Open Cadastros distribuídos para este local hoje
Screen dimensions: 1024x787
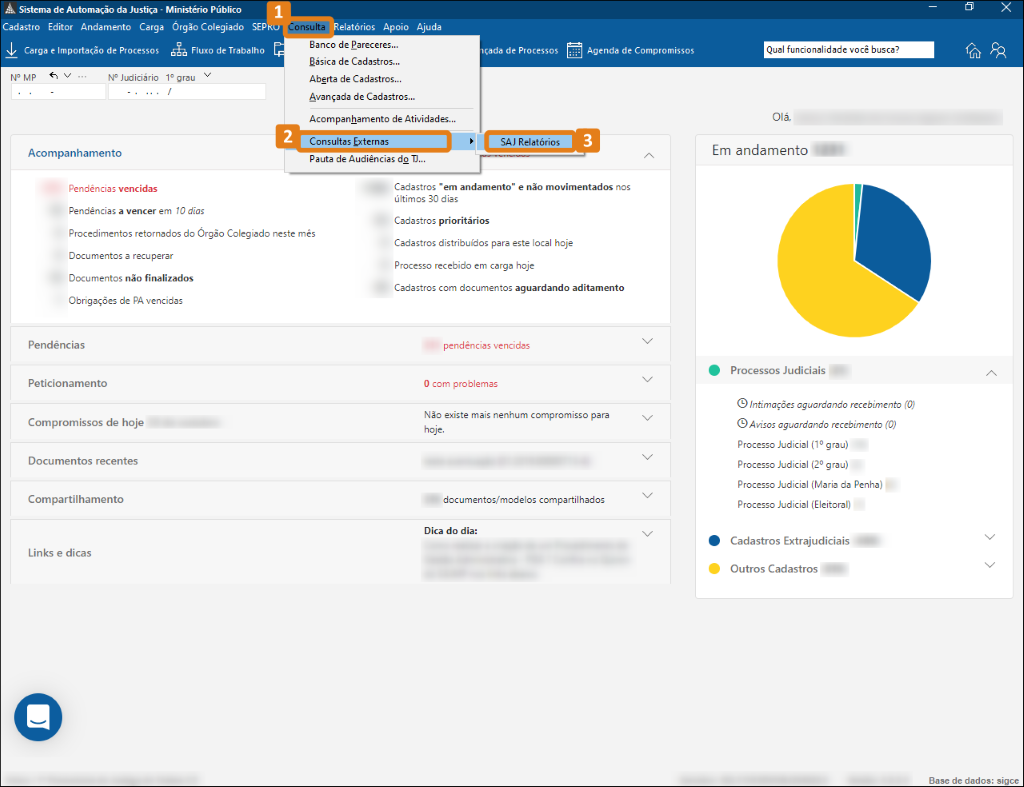pos(483,243)
